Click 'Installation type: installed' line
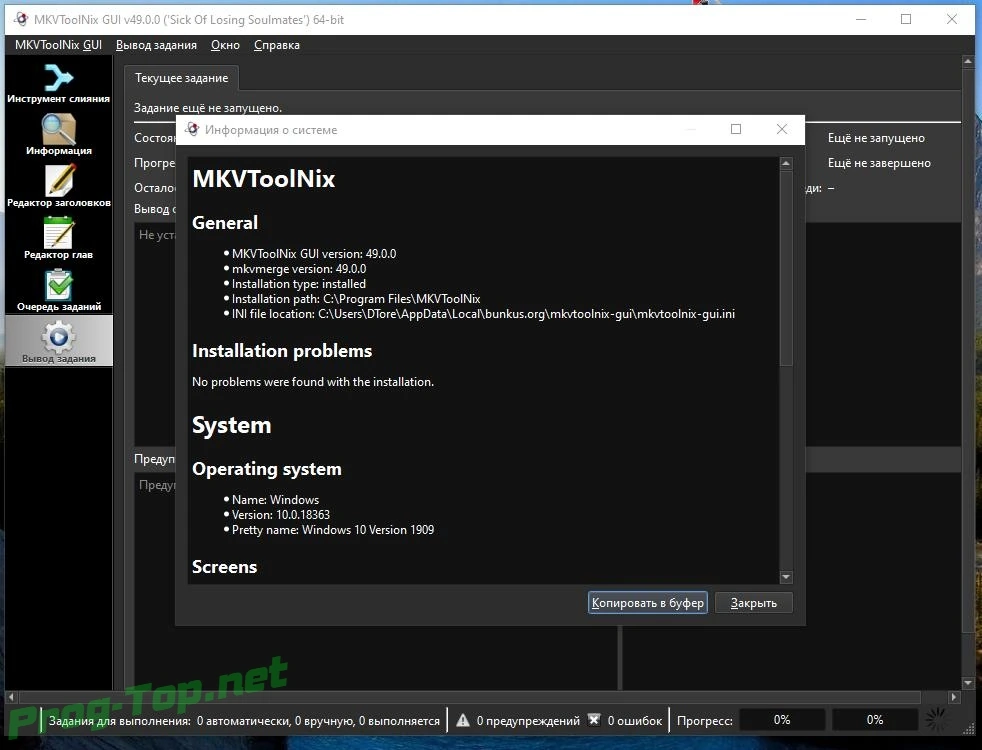 pos(299,284)
